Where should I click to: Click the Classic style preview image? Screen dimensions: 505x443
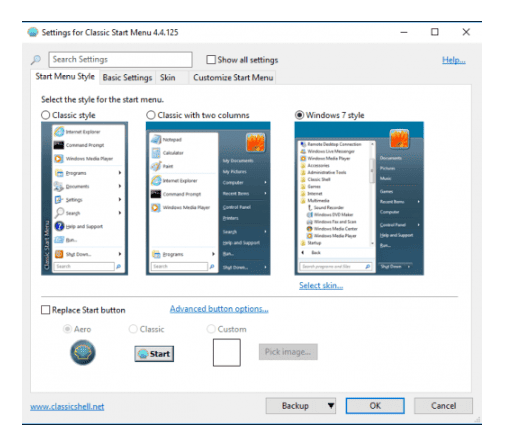point(84,198)
